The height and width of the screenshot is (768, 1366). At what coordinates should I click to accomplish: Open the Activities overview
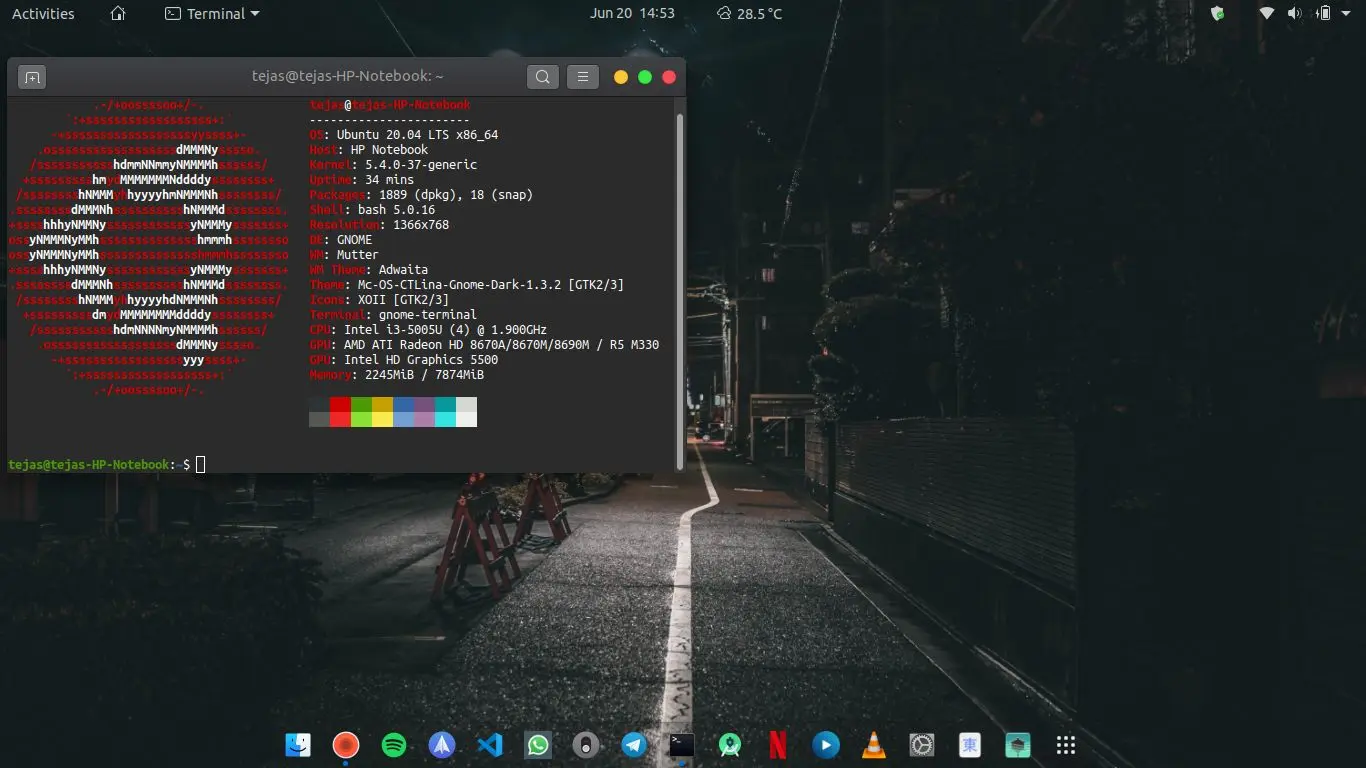pos(43,14)
